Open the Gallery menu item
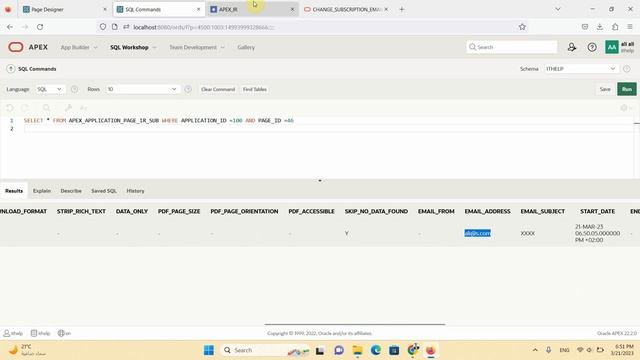The height and width of the screenshot is (360, 640). (x=246, y=47)
